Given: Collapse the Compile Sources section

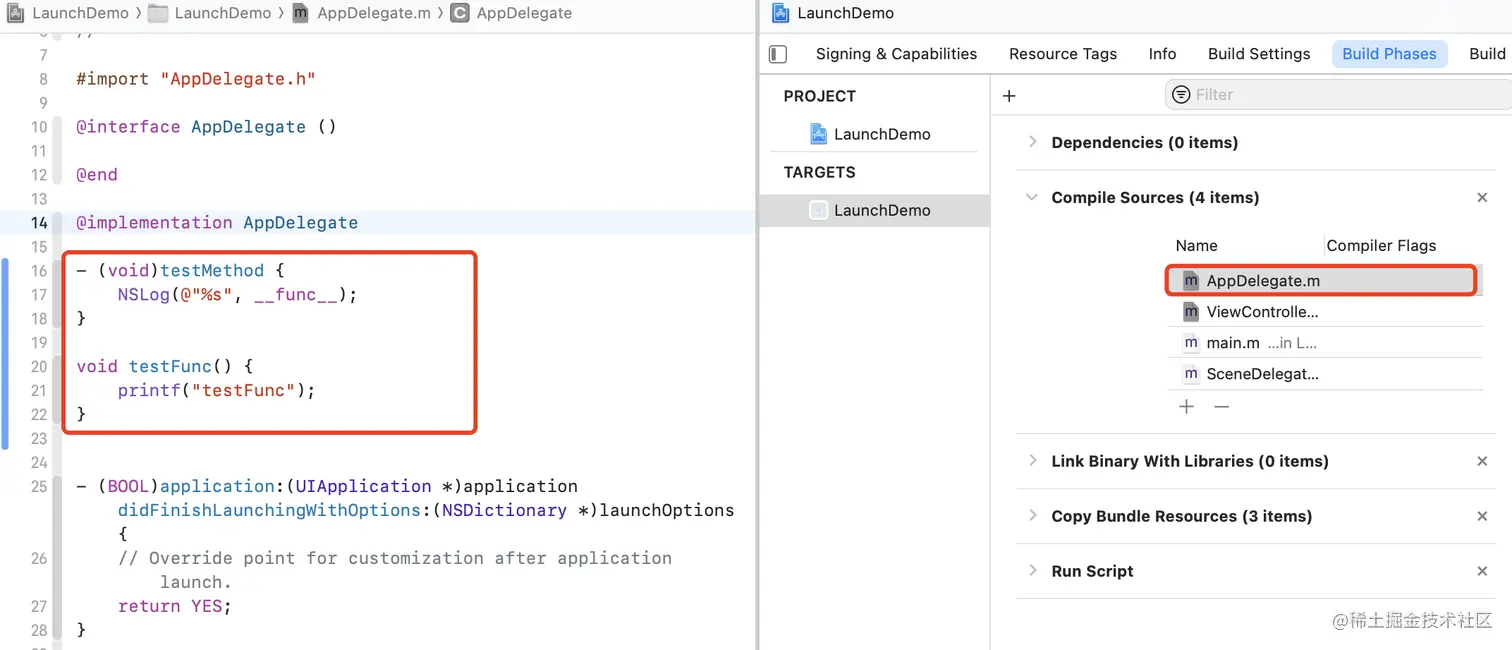Looking at the screenshot, I should (1032, 198).
